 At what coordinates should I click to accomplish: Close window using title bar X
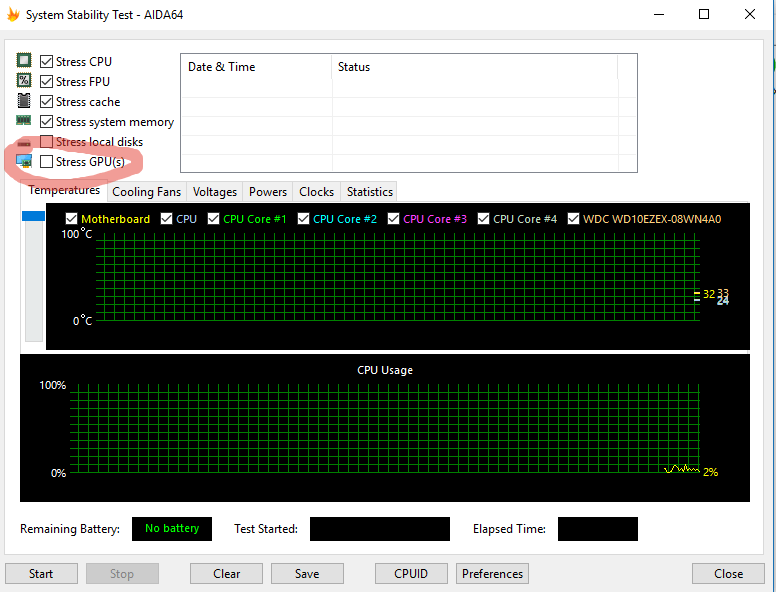pyautogui.click(x=750, y=14)
